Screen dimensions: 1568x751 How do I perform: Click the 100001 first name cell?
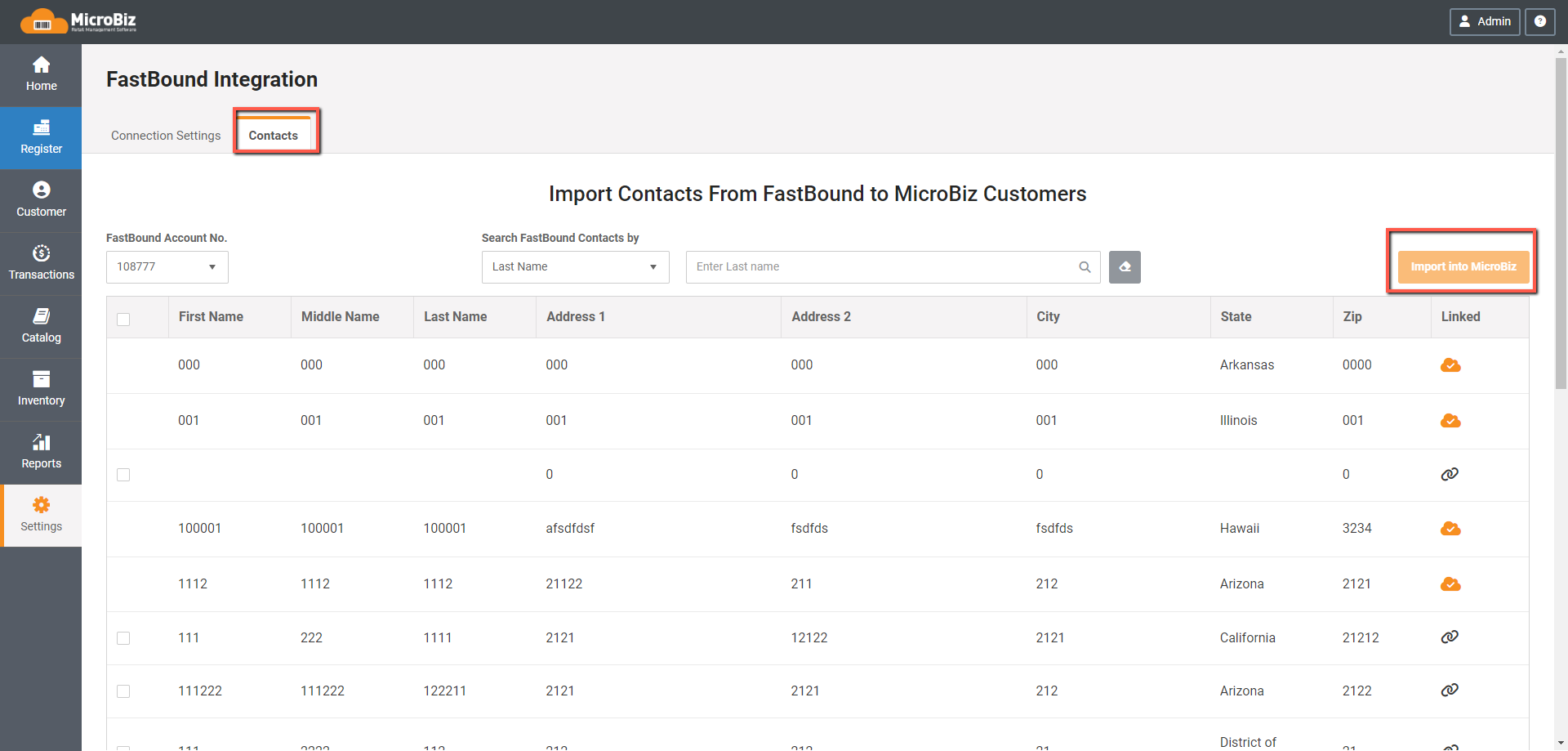(199, 529)
